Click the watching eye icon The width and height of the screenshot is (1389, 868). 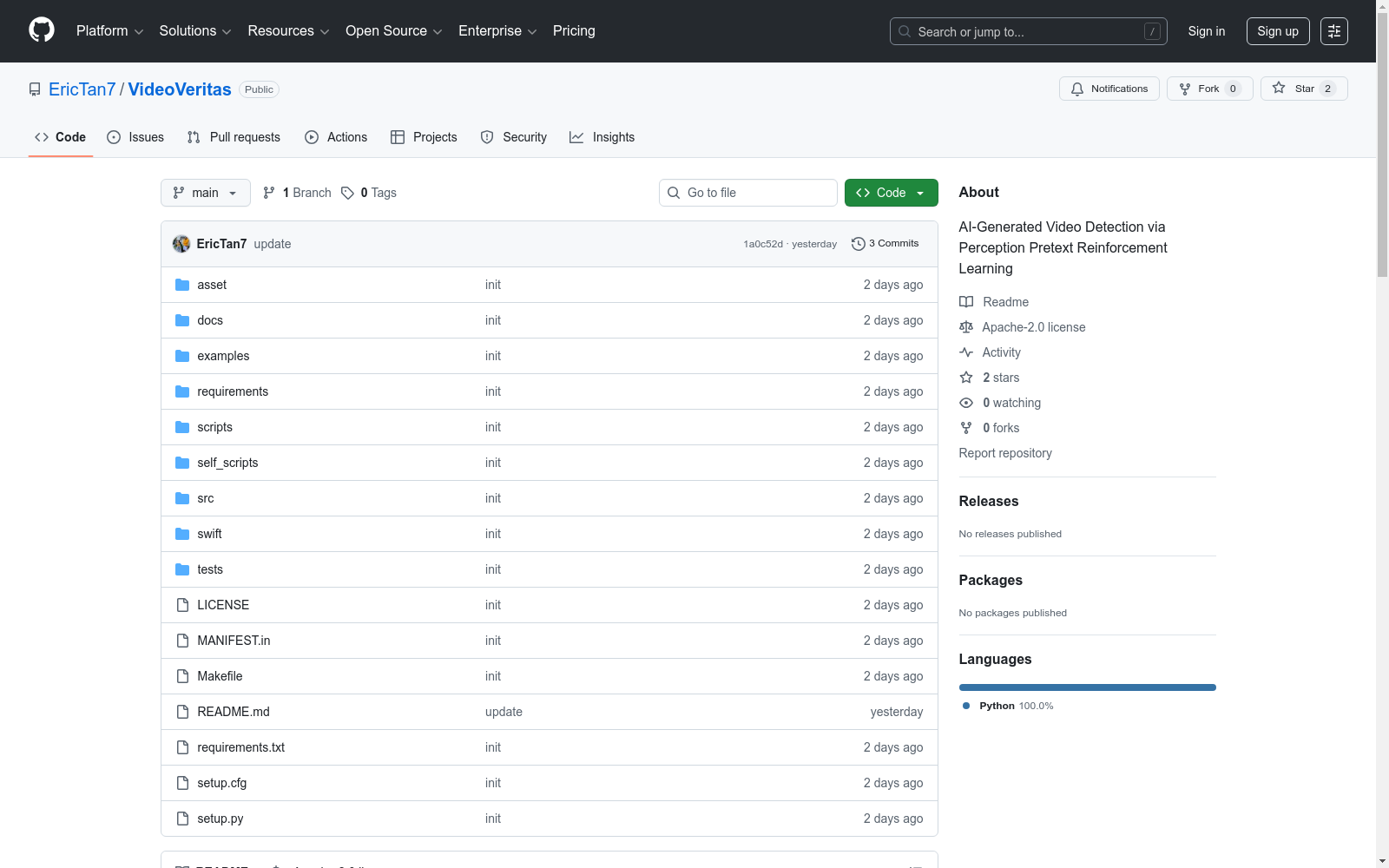tap(966, 403)
